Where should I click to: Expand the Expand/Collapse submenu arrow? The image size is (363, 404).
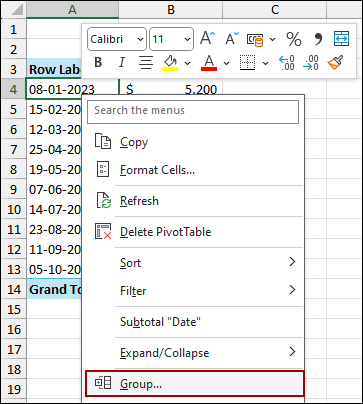pos(292,351)
